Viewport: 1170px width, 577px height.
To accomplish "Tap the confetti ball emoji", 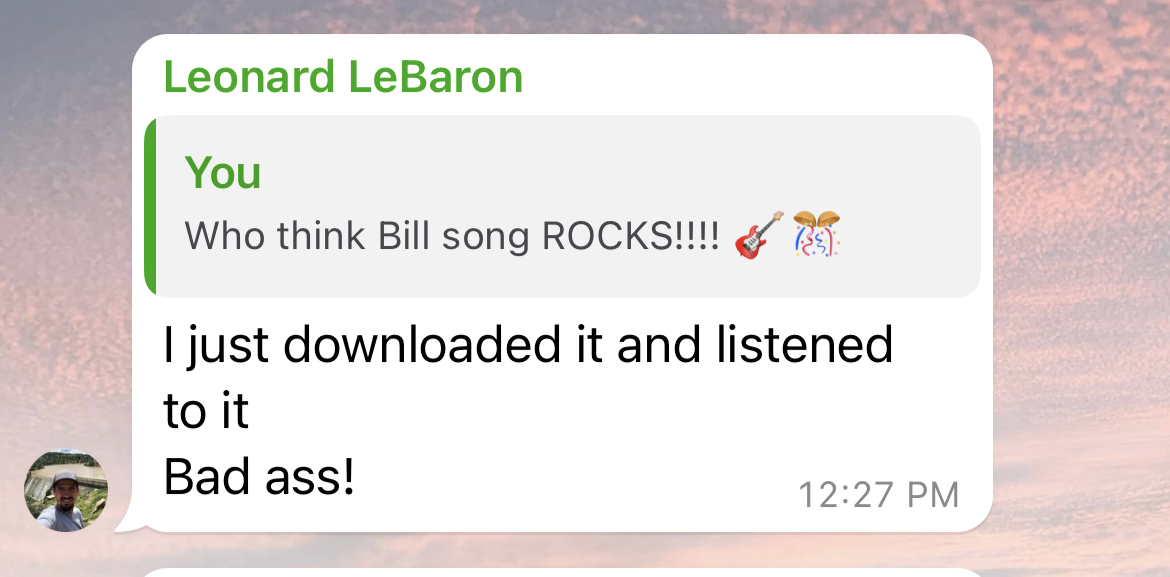I will point(816,234).
